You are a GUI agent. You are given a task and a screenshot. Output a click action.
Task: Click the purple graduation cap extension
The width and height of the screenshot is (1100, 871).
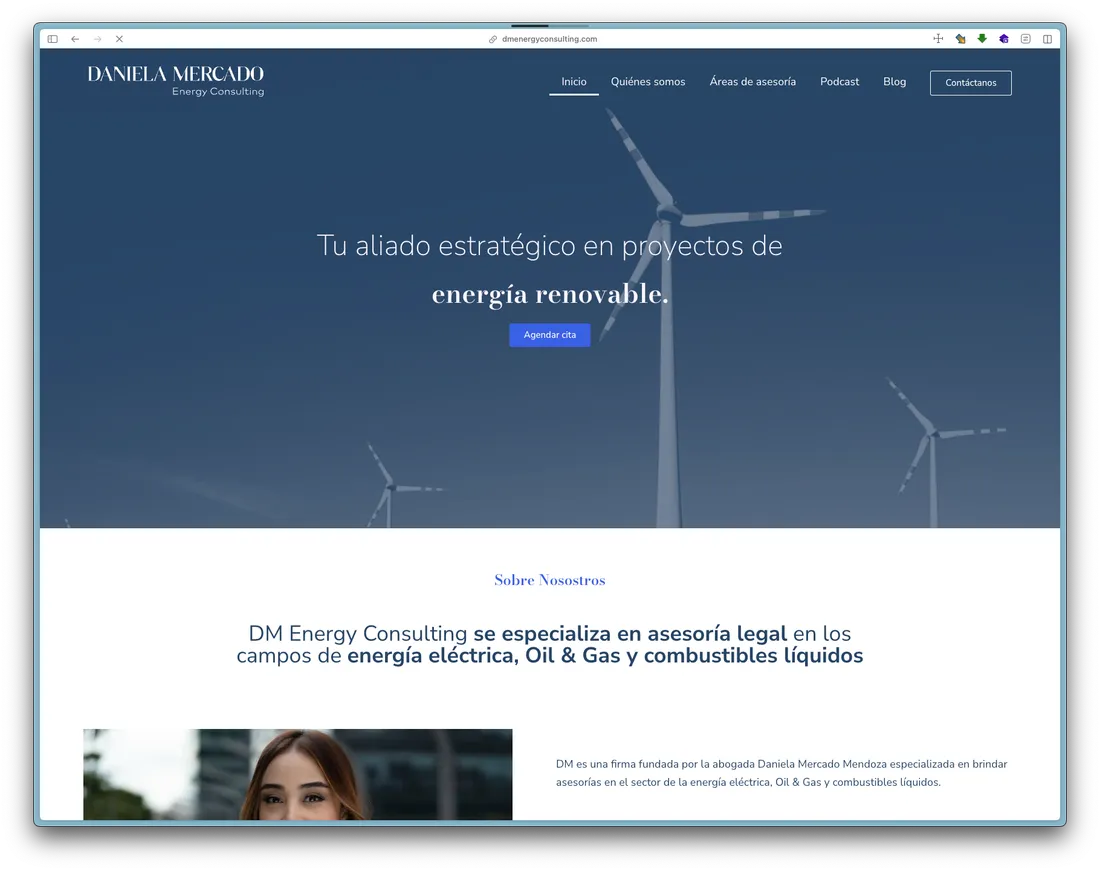tap(1004, 39)
